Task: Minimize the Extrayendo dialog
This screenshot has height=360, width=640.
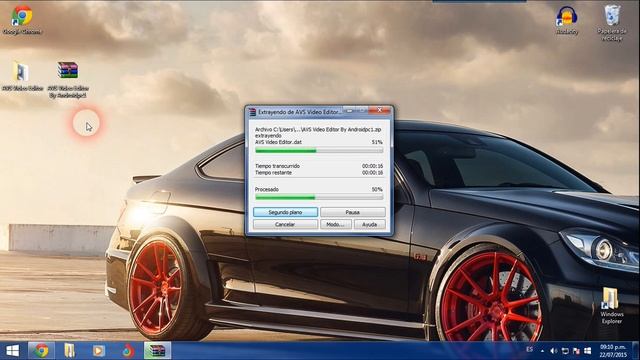Action: click(x=350, y=110)
